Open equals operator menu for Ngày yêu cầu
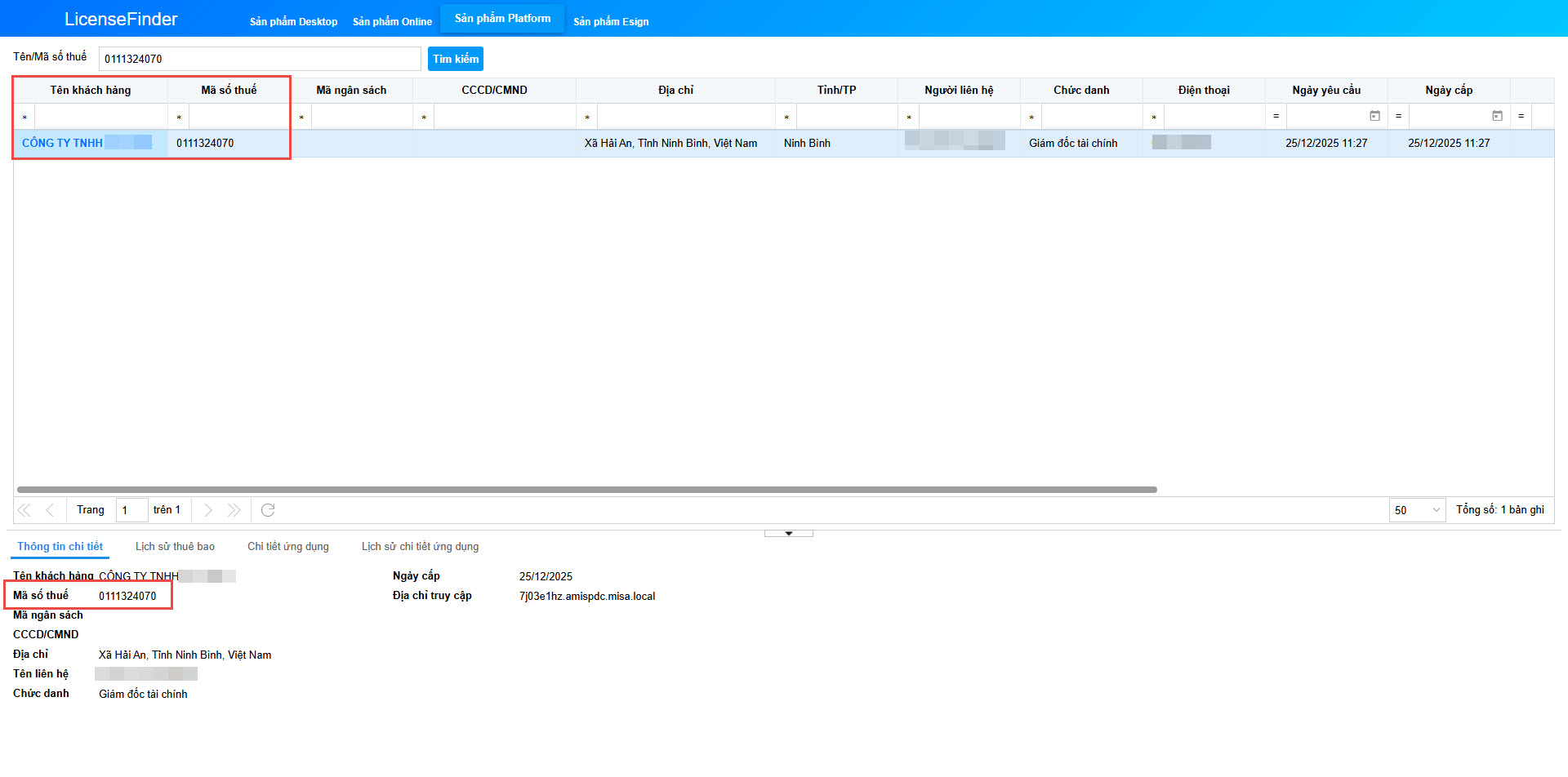Image resolution: width=1568 pixels, height=777 pixels. 1276,117
